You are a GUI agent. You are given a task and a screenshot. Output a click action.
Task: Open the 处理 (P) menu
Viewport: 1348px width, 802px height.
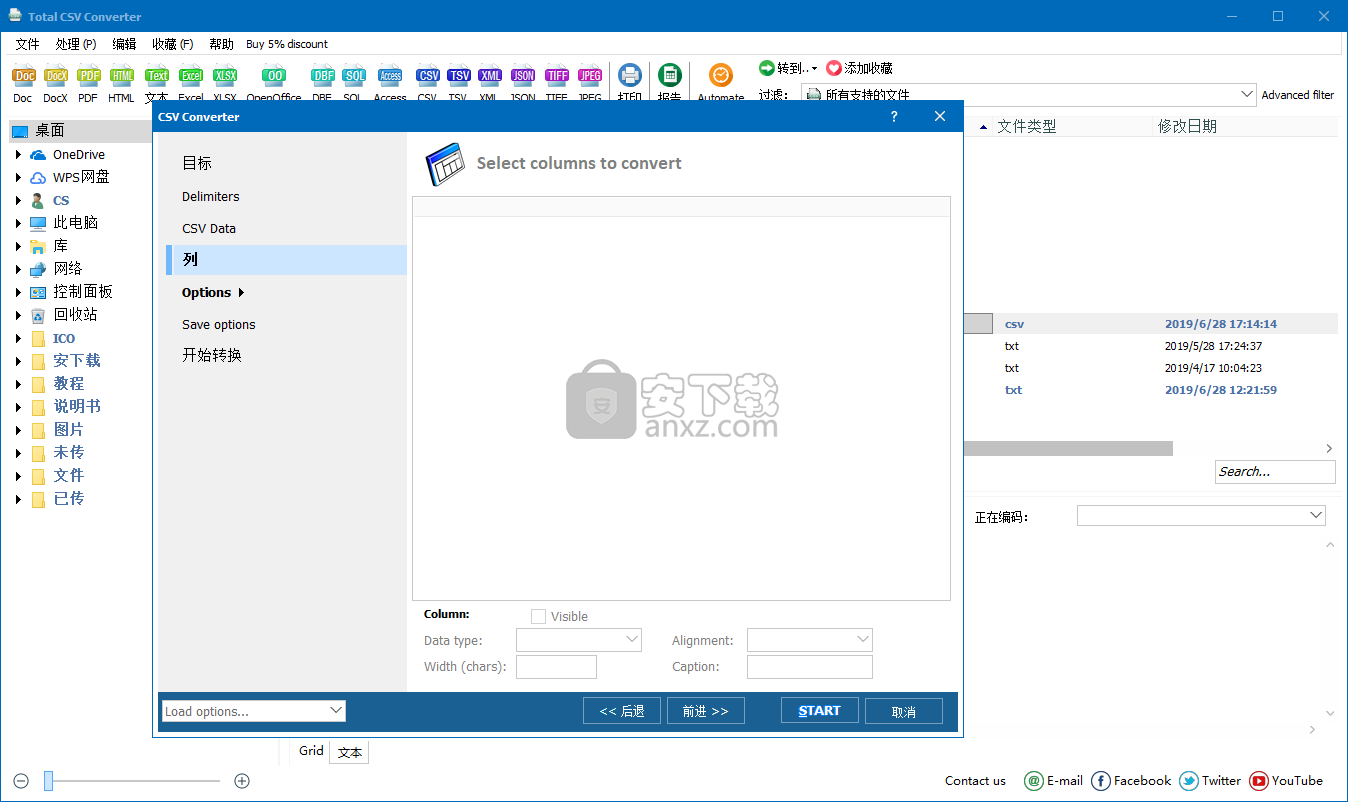click(x=76, y=44)
